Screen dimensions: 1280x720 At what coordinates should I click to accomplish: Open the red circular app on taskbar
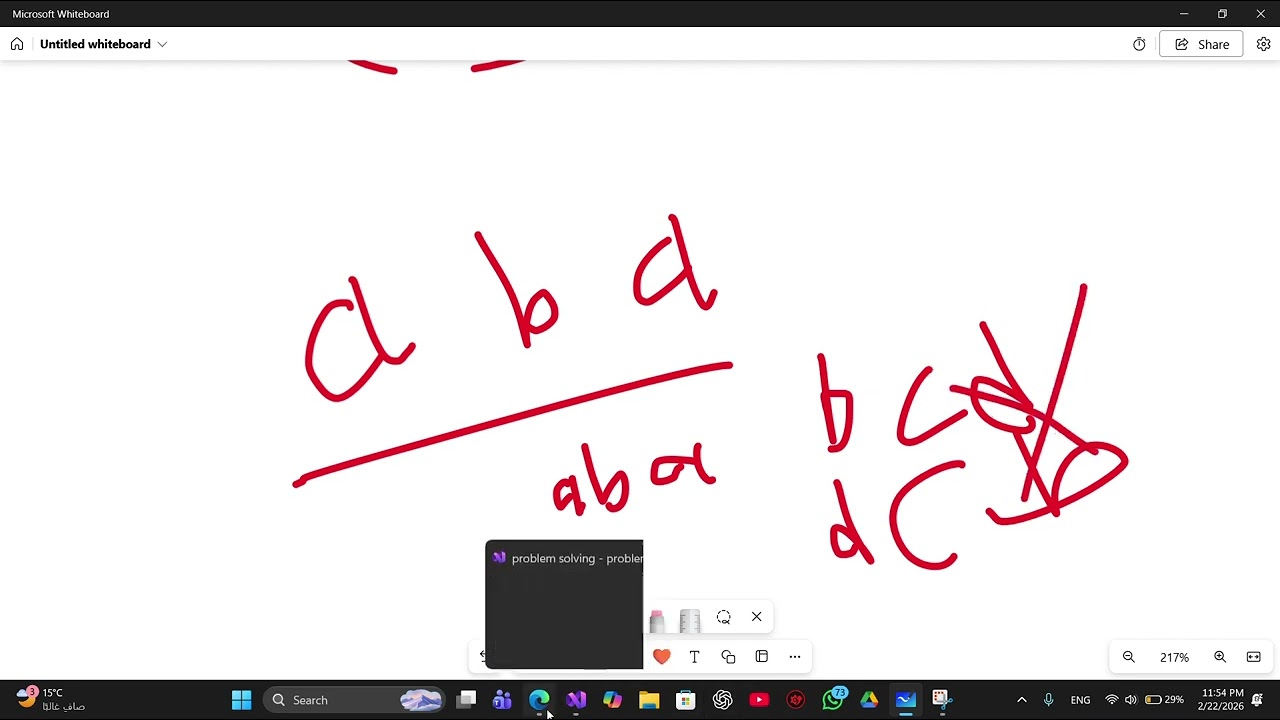(x=796, y=700)
